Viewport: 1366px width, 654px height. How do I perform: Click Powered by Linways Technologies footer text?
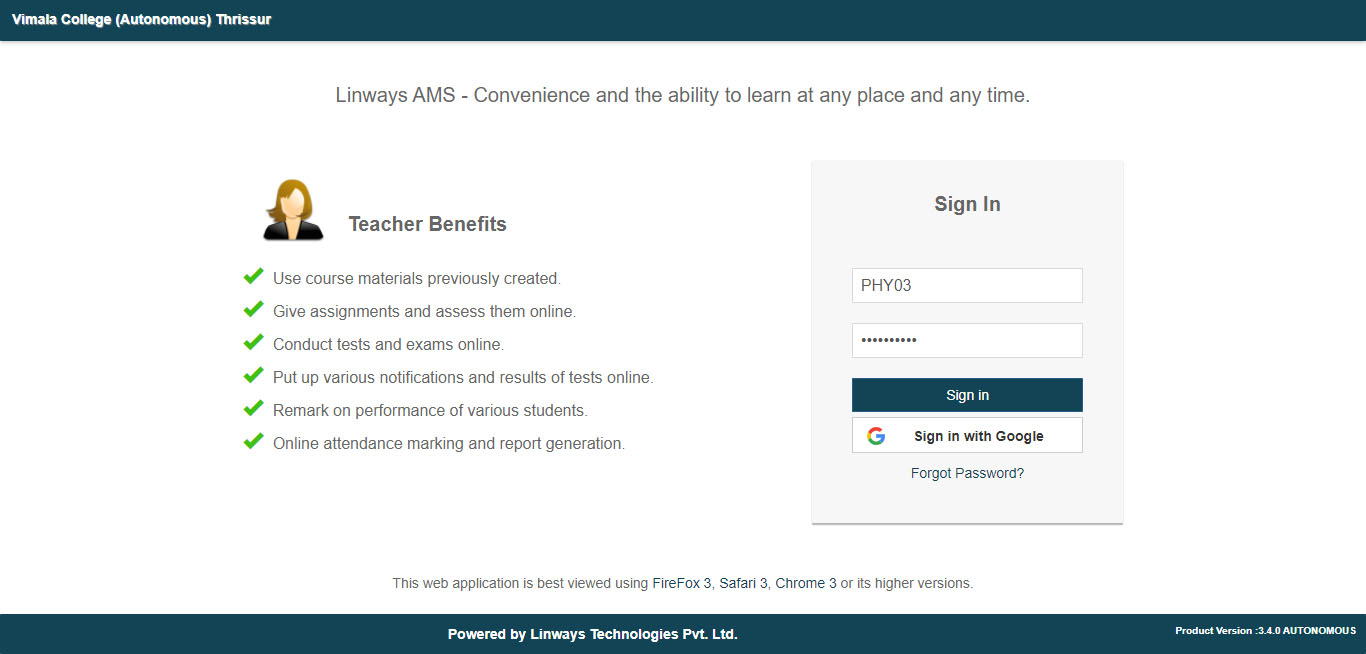click(x=592, y=634)
